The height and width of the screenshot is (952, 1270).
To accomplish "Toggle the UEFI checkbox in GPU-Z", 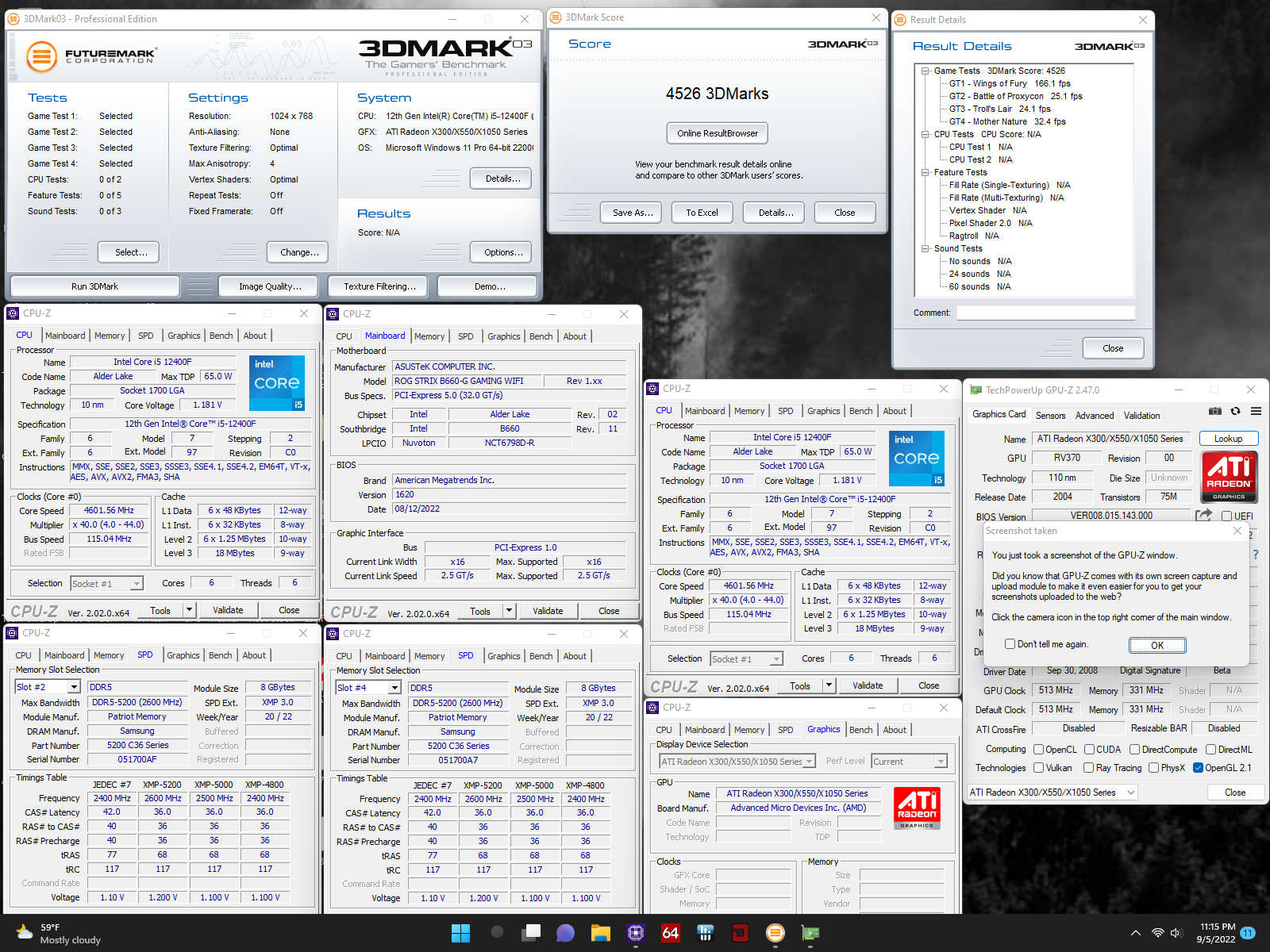I will [1226, 516].
